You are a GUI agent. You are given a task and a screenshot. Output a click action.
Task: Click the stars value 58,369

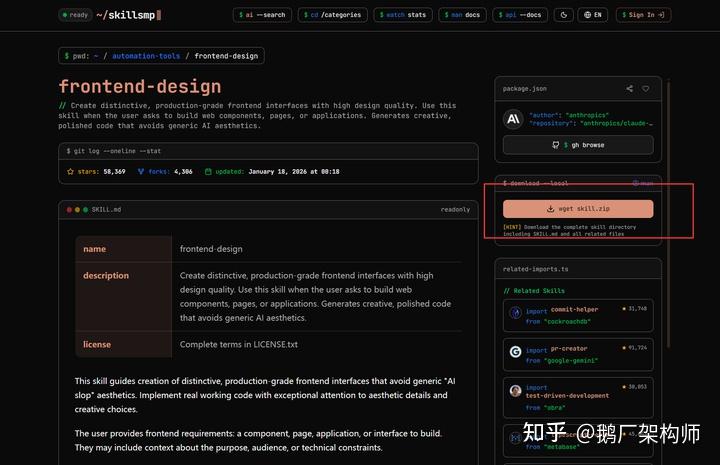114,172
